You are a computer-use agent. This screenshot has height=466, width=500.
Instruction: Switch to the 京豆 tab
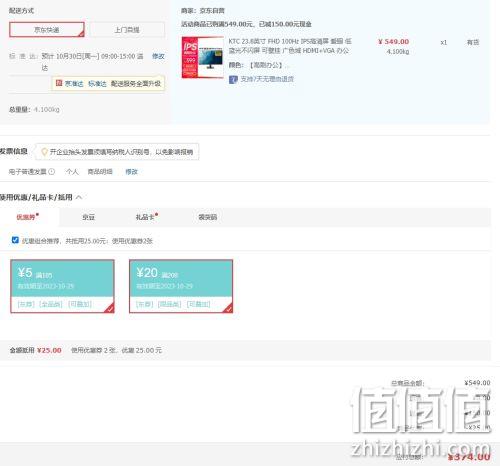pyautogui.click(x=88, y=217)
